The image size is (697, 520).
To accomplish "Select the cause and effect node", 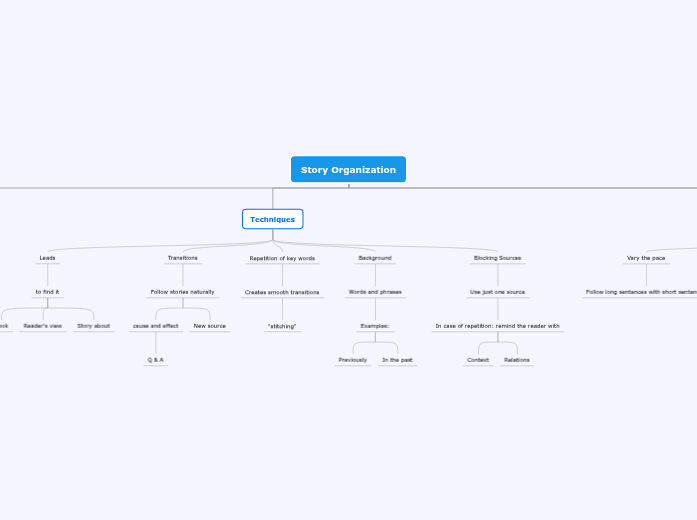I will point(155,326).
